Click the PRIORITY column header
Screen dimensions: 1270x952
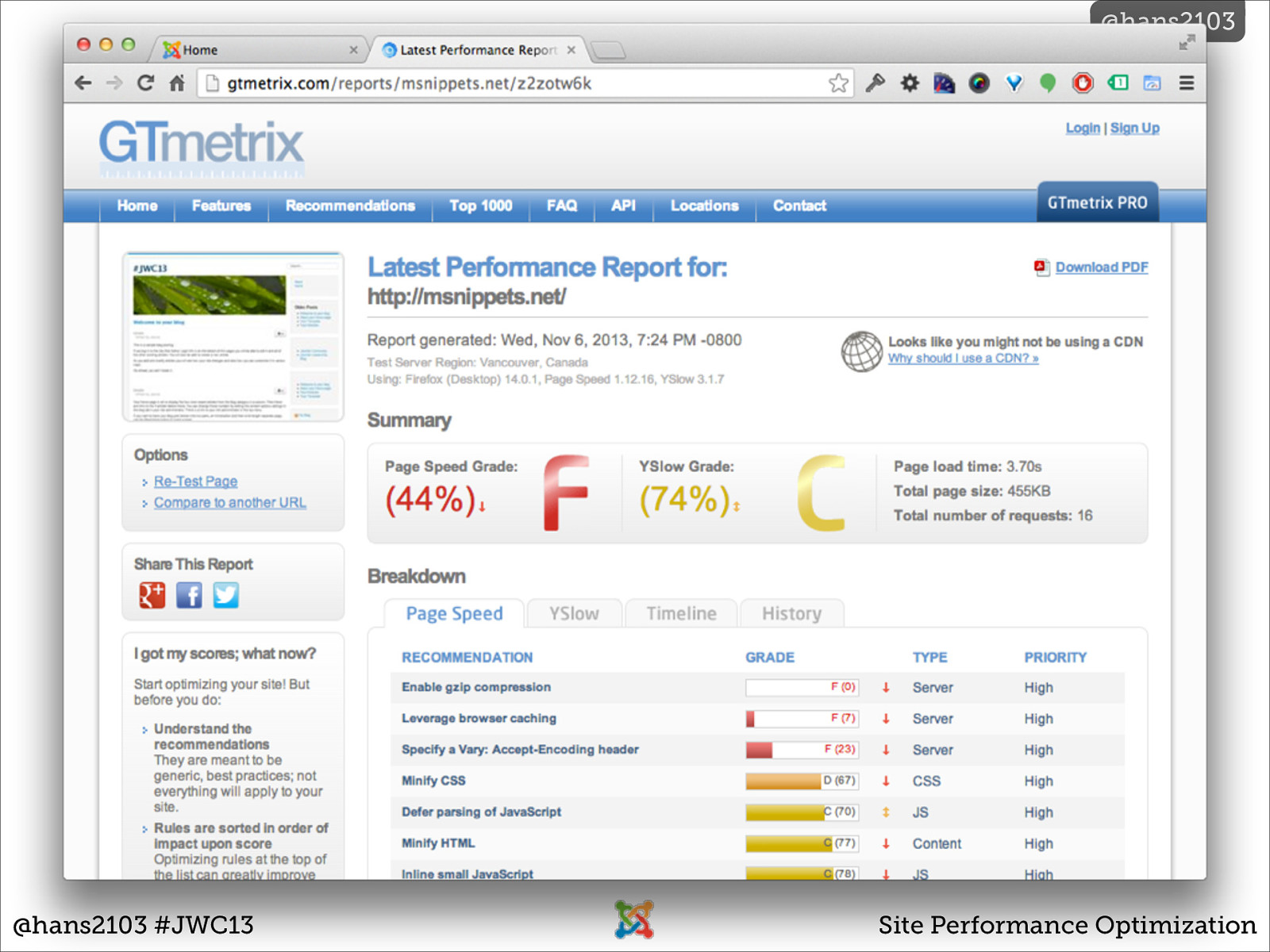coord(1055,657)
